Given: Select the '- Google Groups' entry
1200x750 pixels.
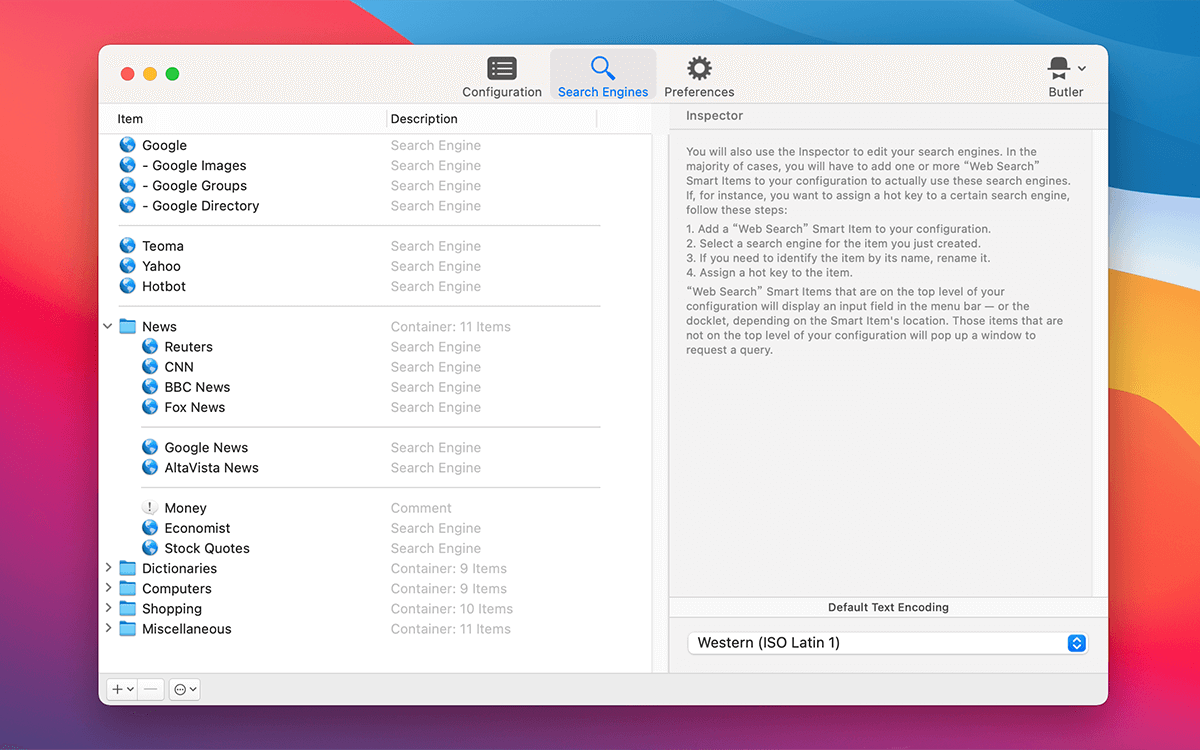Looking at the screenshot, I should pos(194,185).
